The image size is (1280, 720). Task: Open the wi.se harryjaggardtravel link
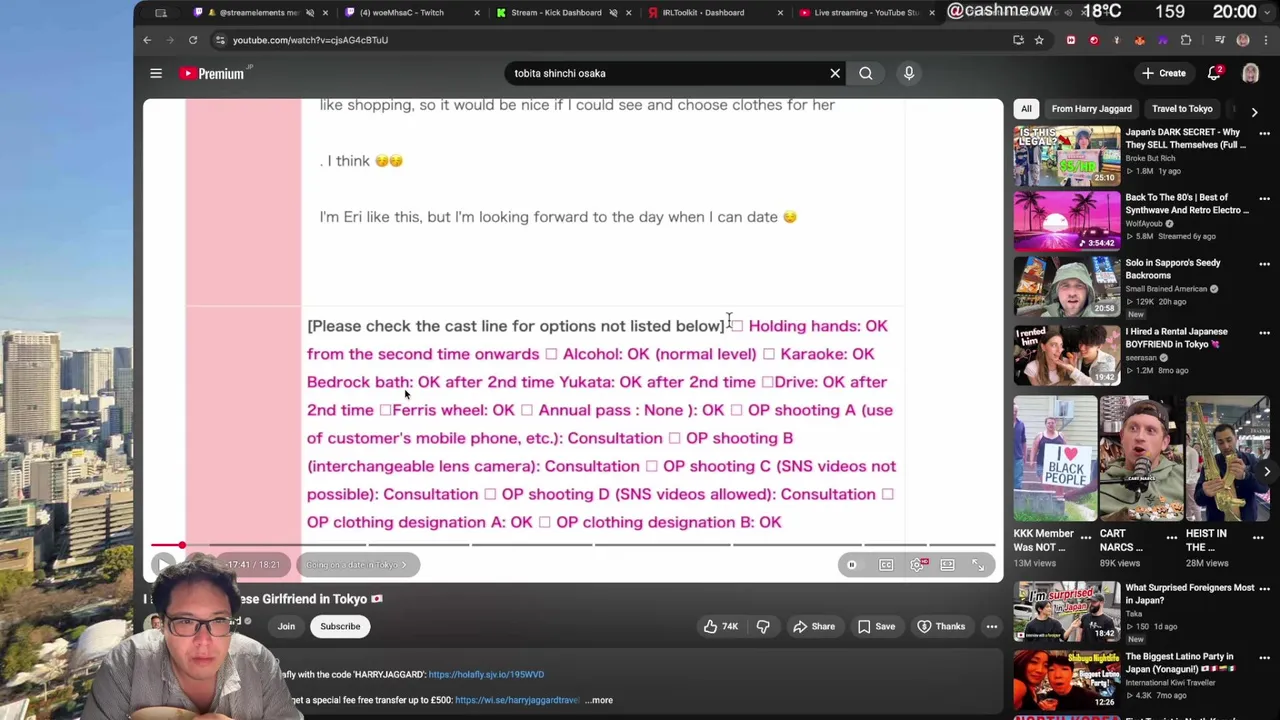(x=517, y=700)
